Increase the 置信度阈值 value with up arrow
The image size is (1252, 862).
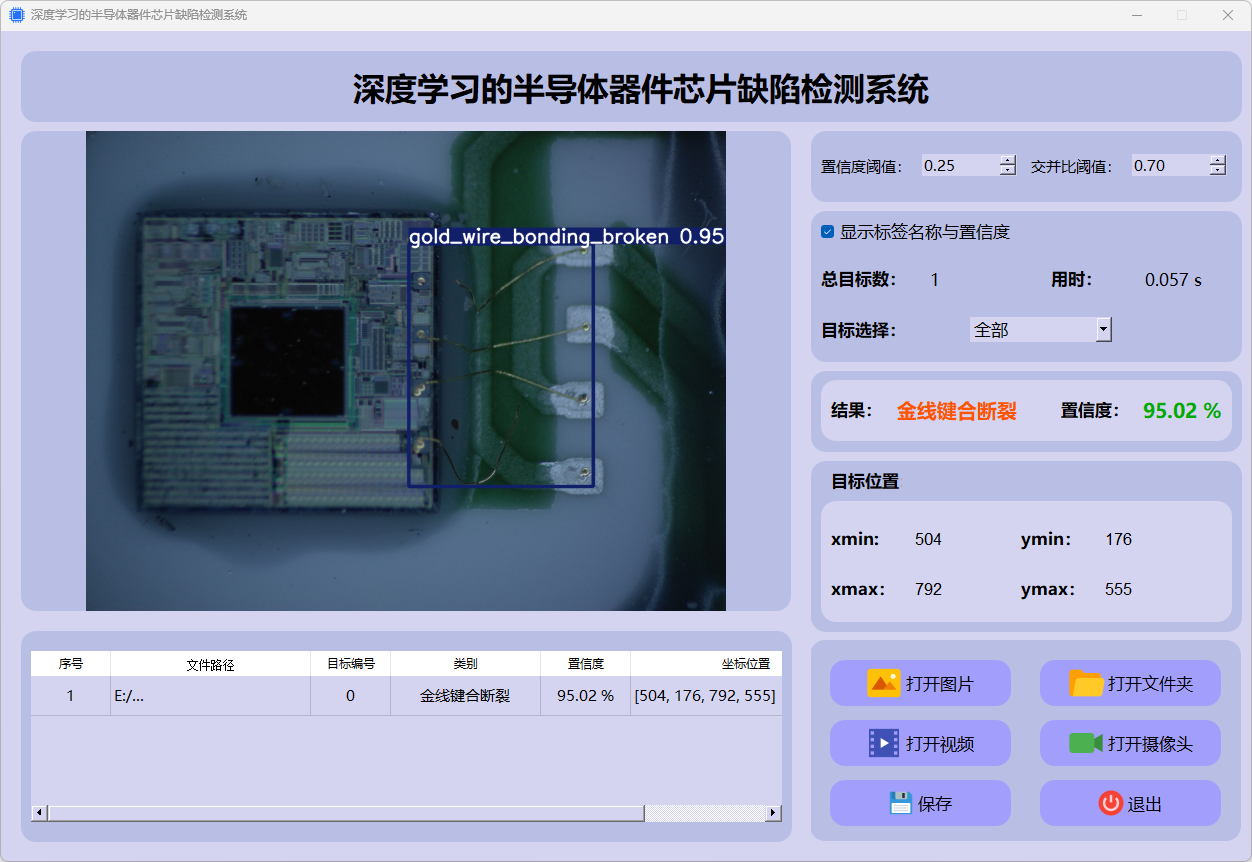click(1007, 160)
